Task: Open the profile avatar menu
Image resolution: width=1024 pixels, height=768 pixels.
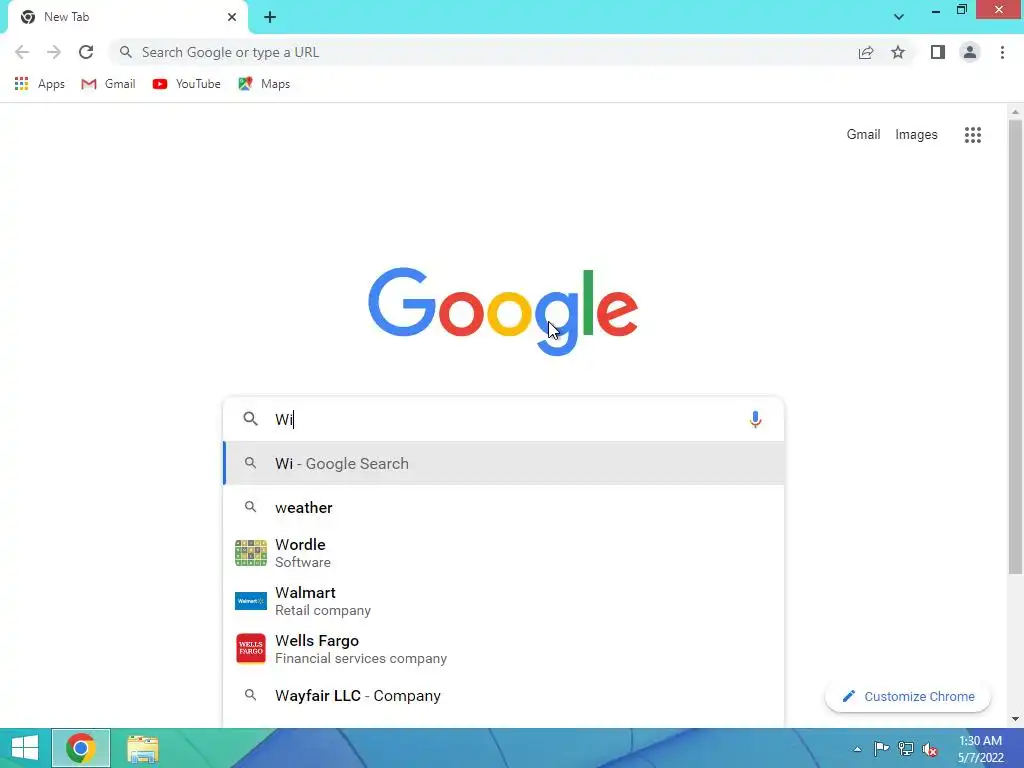Action: (x=970, y=52)
